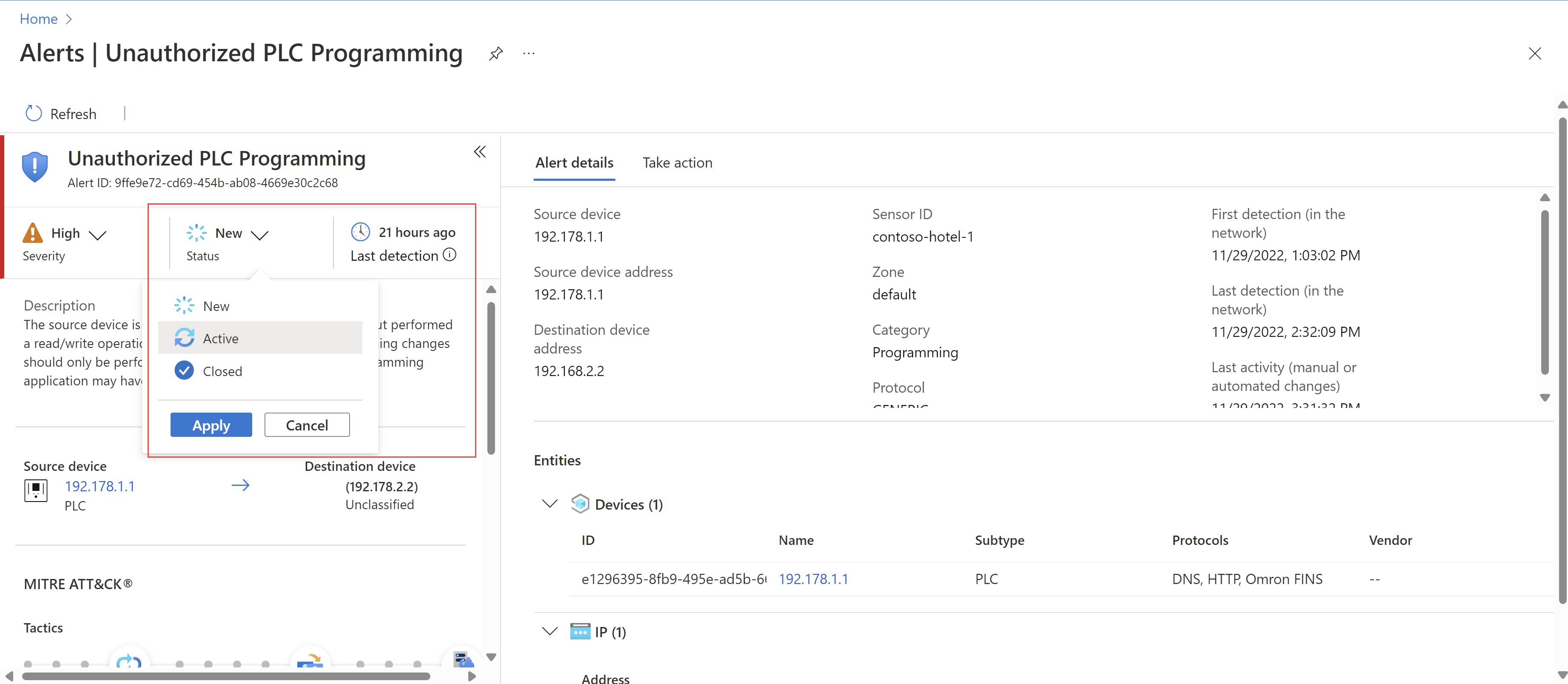The height and width of the screenshot is (684, 1568).
Task: Collapse left pane with double chevron icon
Action: [480, 152]
